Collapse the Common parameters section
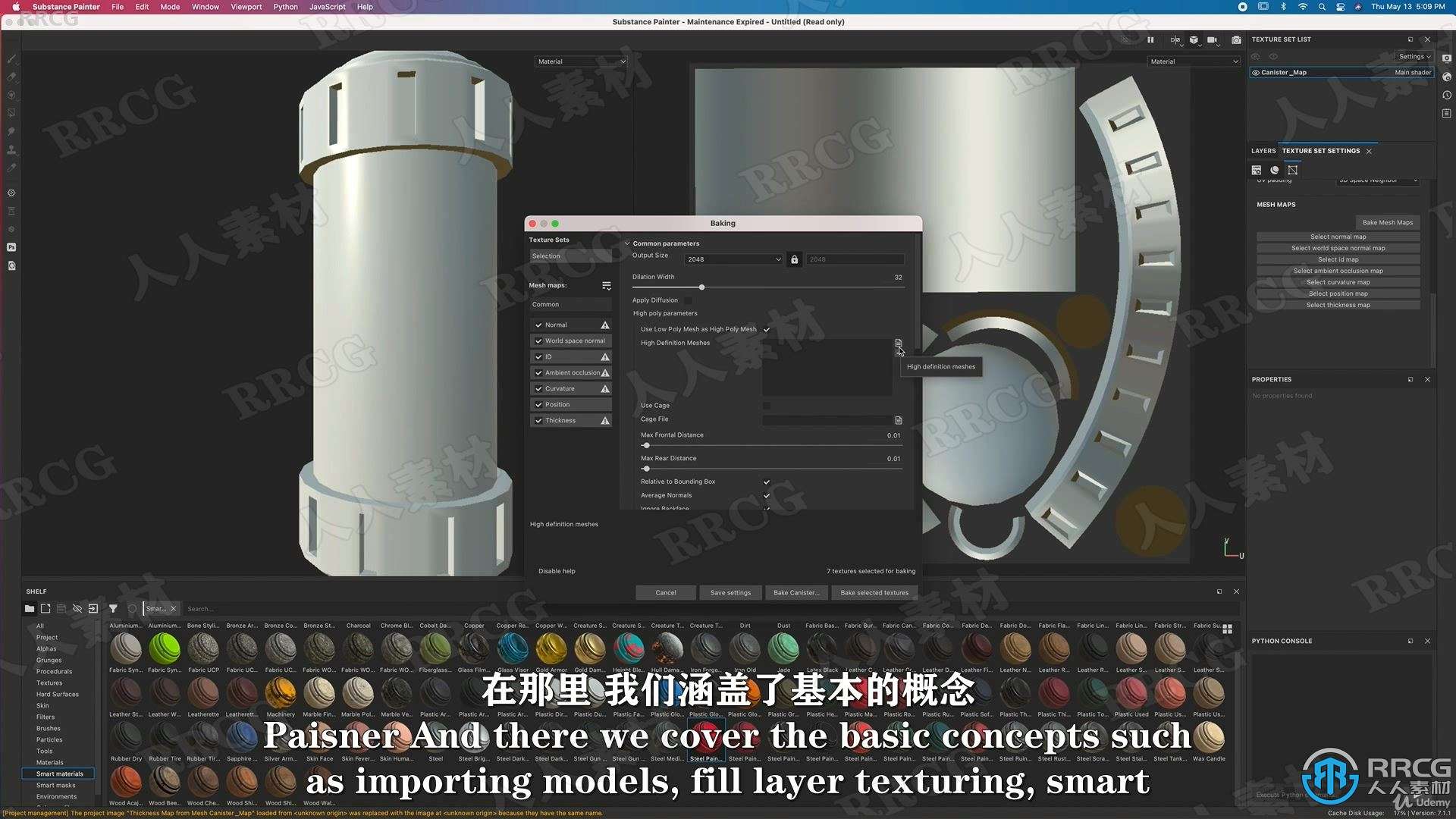This screenshot has height=819, width=1456. pyautogui.click(x=627, y=243)
